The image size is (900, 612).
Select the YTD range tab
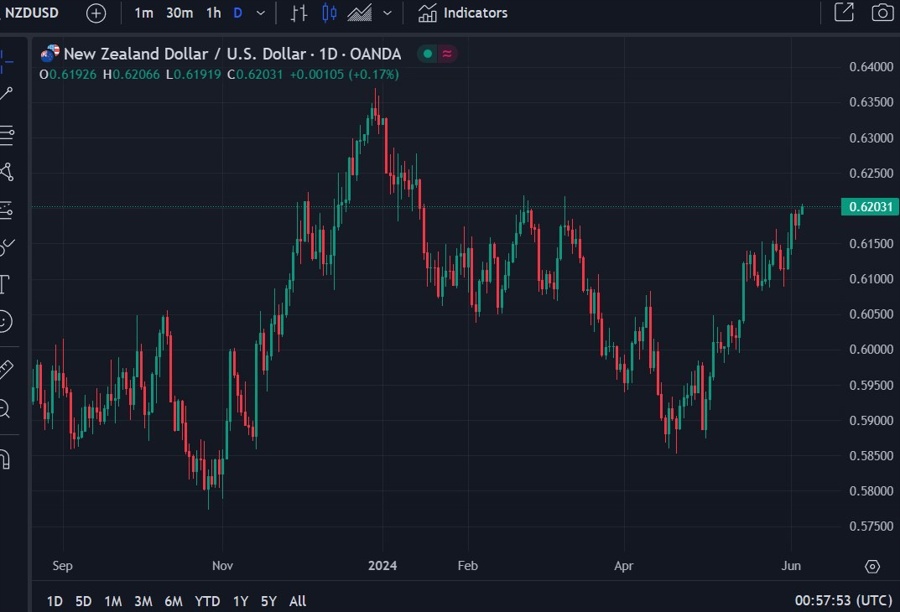pyautogui.click(x=207, y=601)
